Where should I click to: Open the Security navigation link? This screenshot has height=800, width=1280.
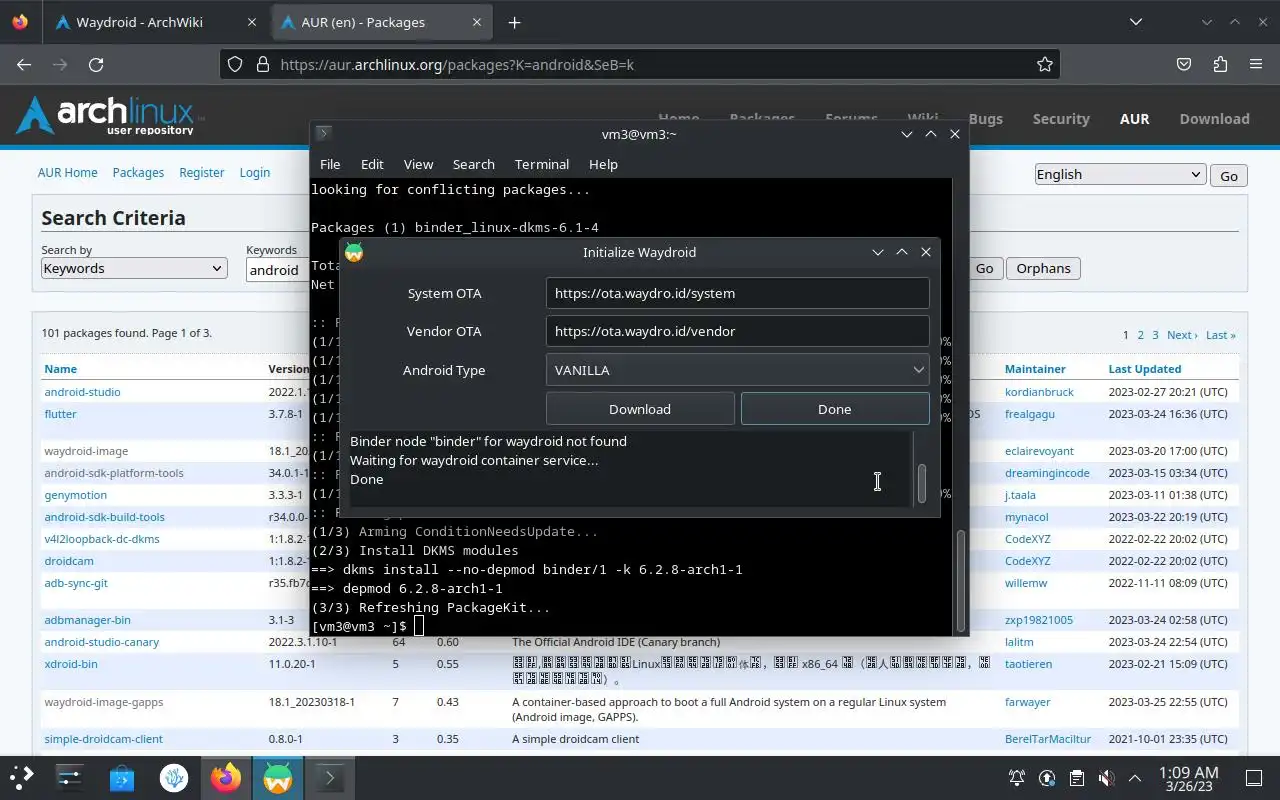point(1061,118)
